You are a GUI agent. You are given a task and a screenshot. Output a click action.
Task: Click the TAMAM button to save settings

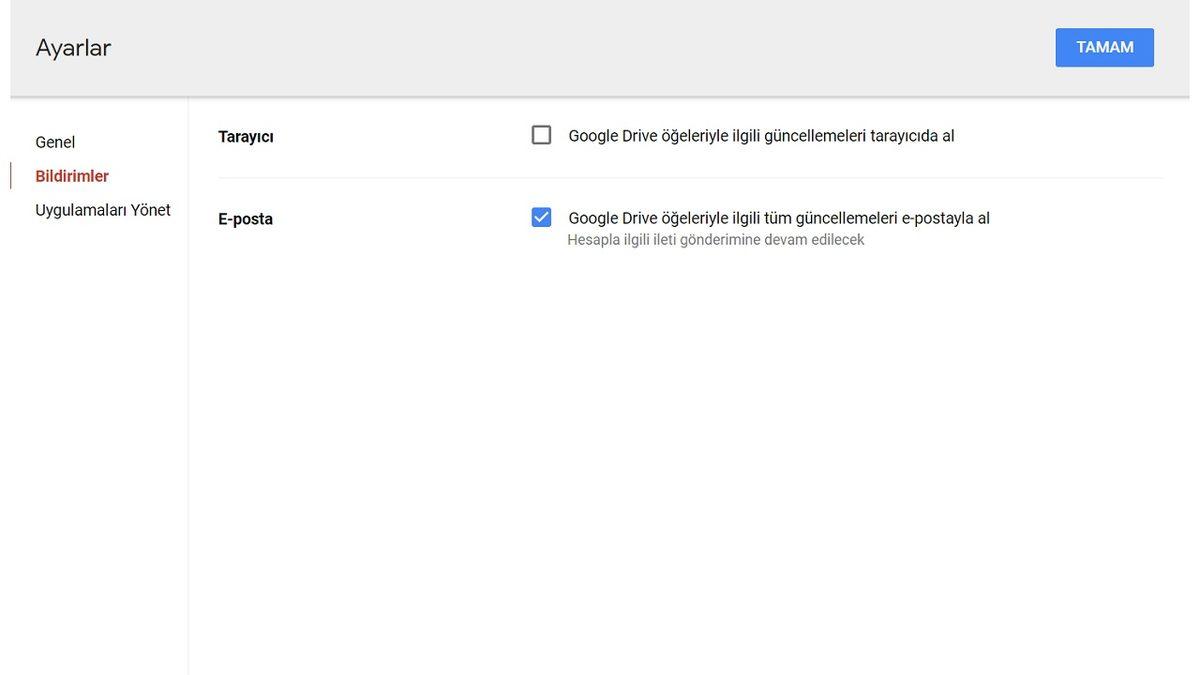[x=1104, y=44]
